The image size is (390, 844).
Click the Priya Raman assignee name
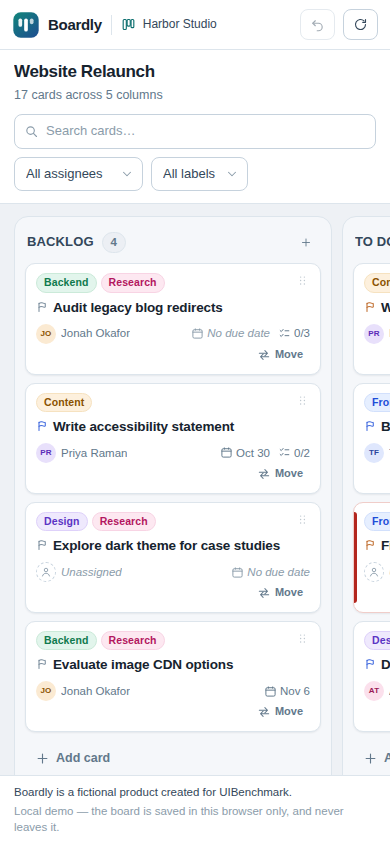(94, 453)
